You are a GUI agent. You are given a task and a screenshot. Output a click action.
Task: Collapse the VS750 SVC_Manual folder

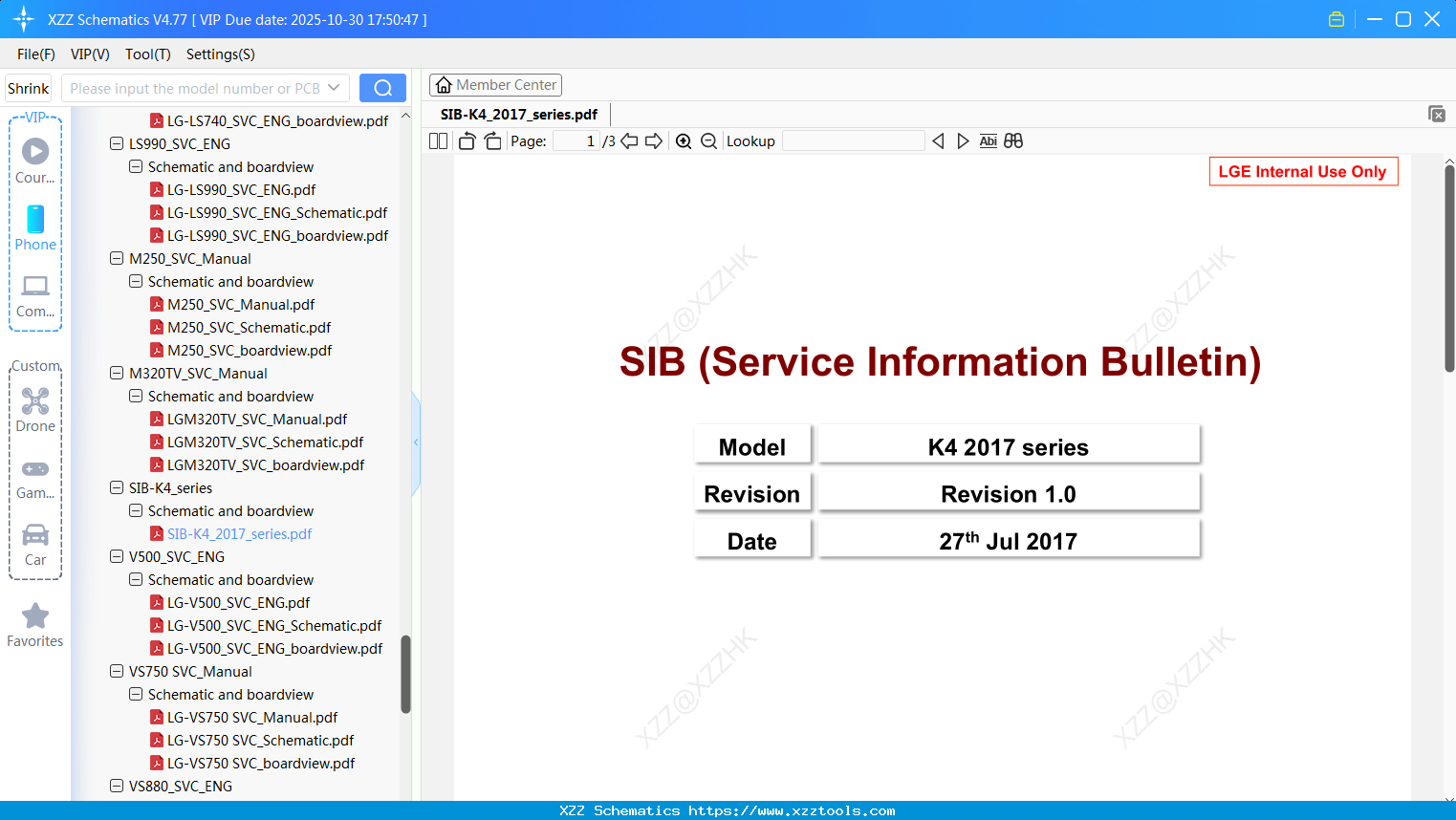117,672
